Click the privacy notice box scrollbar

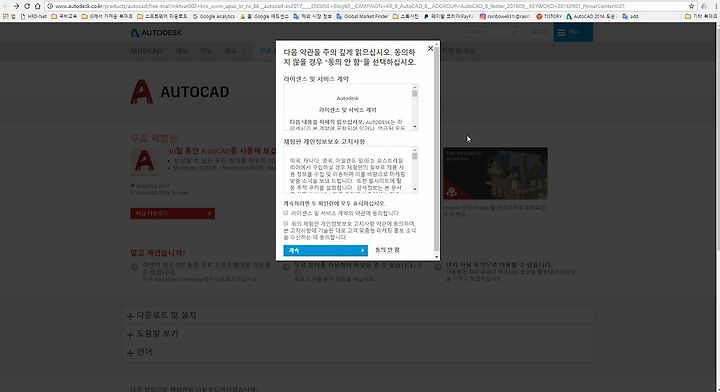(415, 169)
